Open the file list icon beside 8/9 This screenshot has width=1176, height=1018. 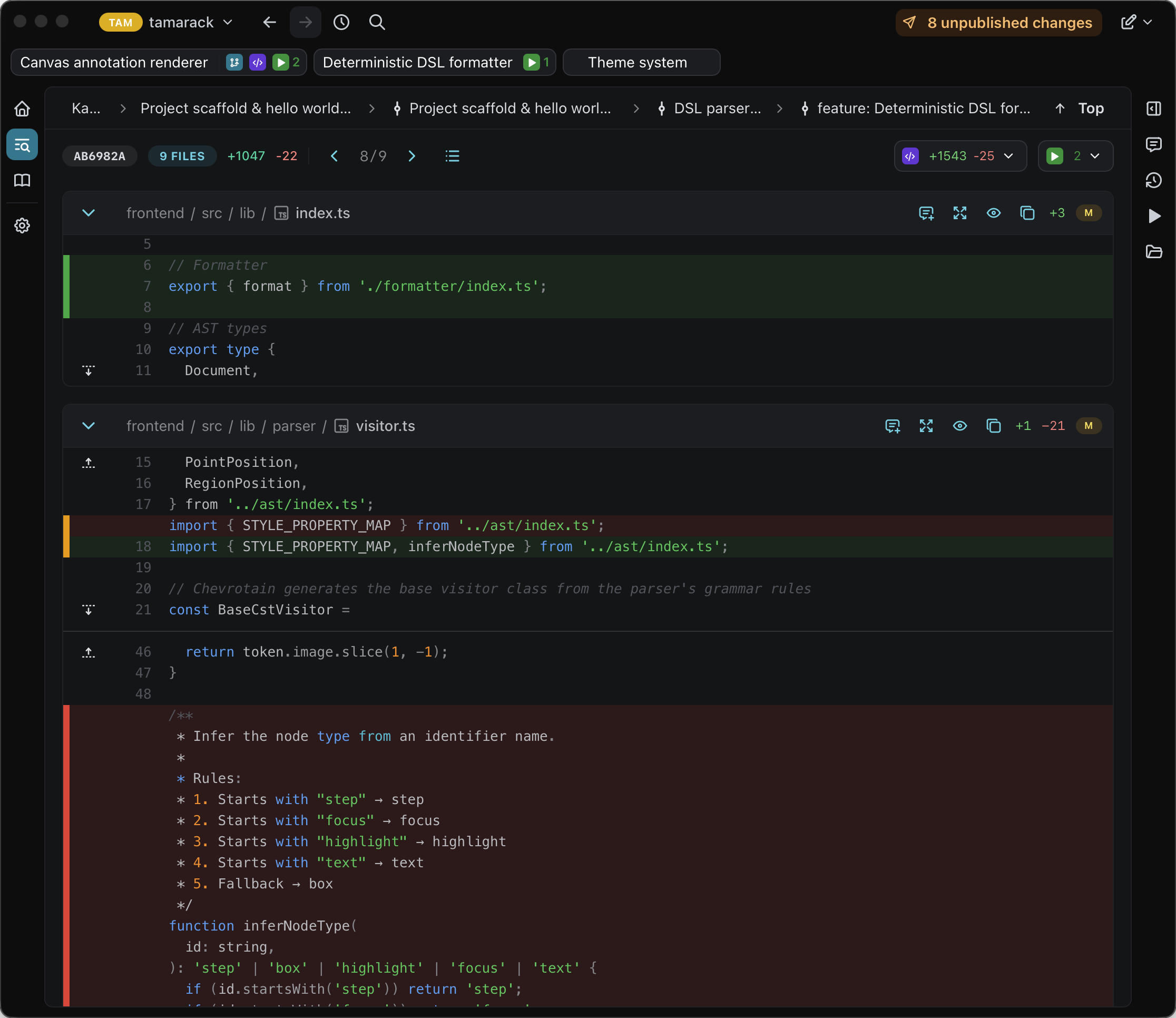(x=452, y=156)
